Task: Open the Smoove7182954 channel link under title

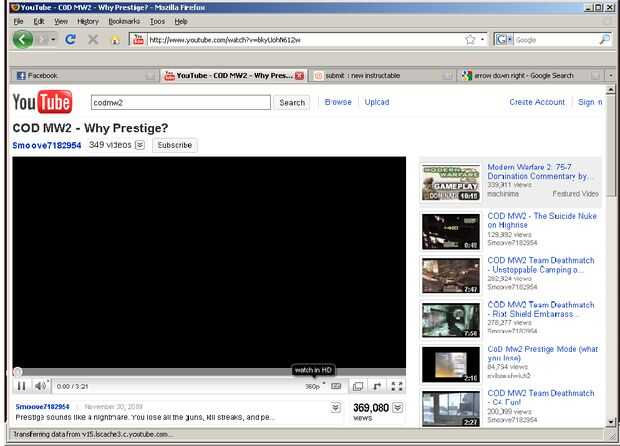Action: pos(47,145)
